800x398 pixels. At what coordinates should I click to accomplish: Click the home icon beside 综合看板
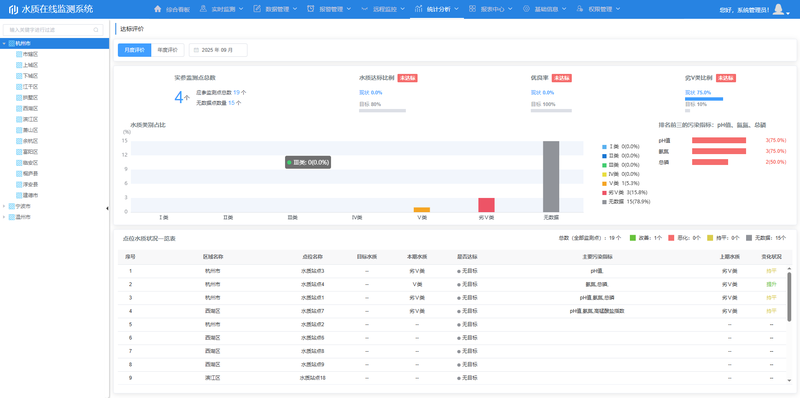tap(158, 9)
